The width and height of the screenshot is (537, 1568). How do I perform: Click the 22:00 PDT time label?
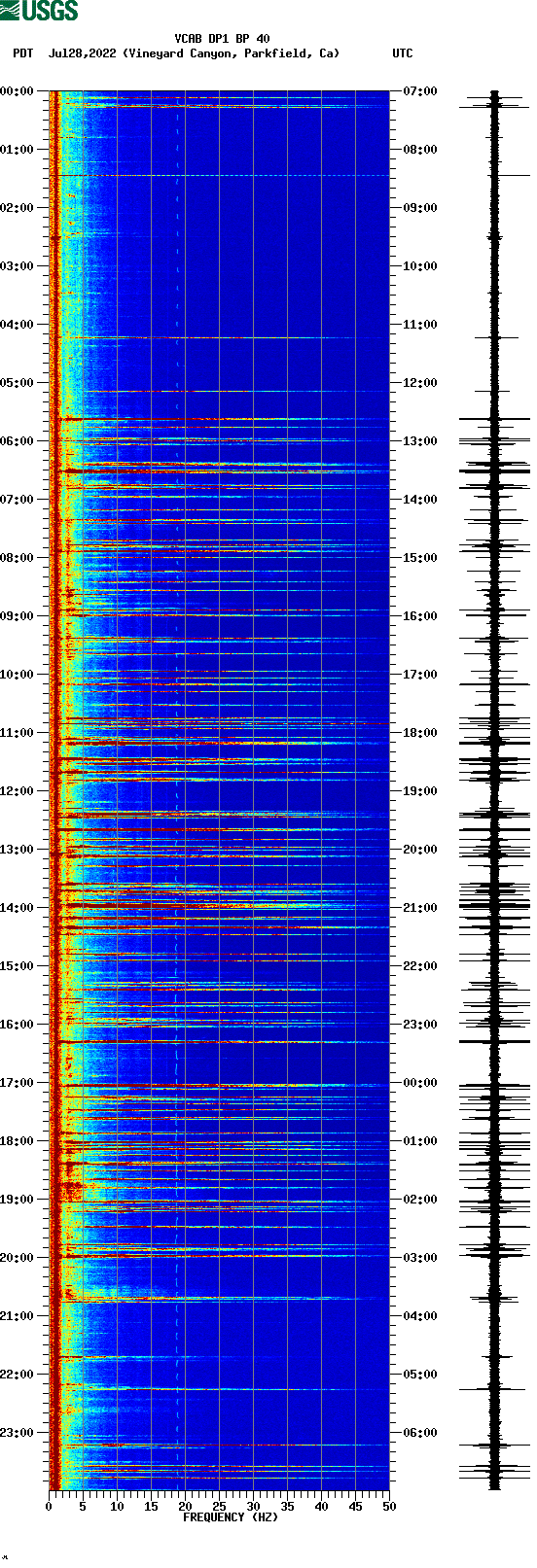click(17, 1375)
